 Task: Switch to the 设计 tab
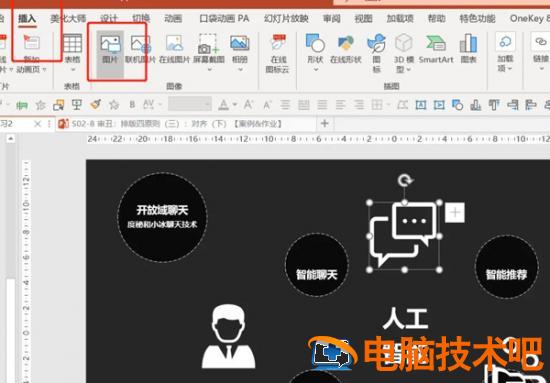click(x=108, y=19)
